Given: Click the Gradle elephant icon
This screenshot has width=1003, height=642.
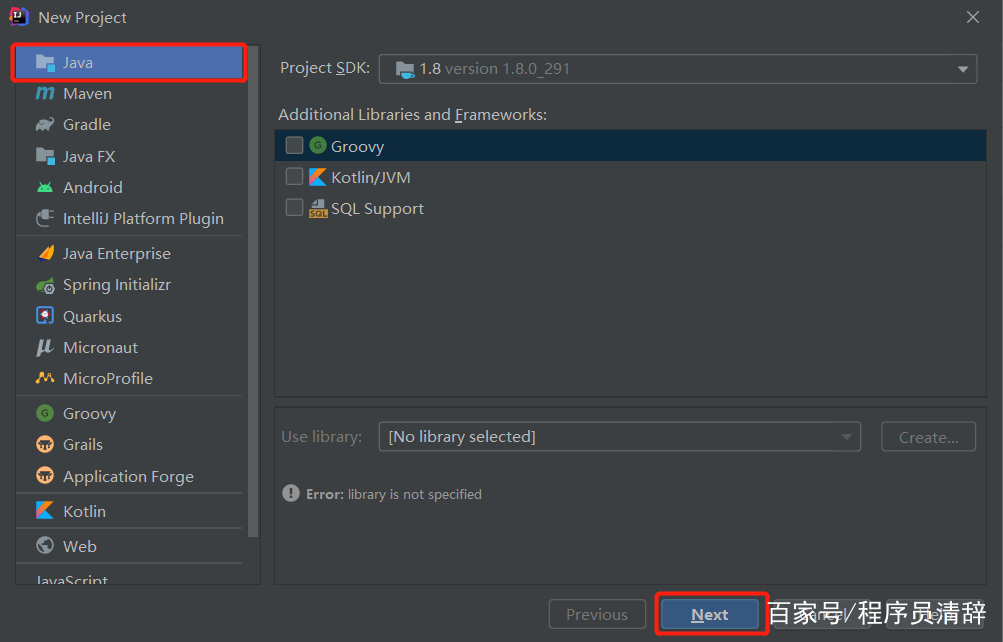Looking at the screenshot, I should click(x=45, y=125).
